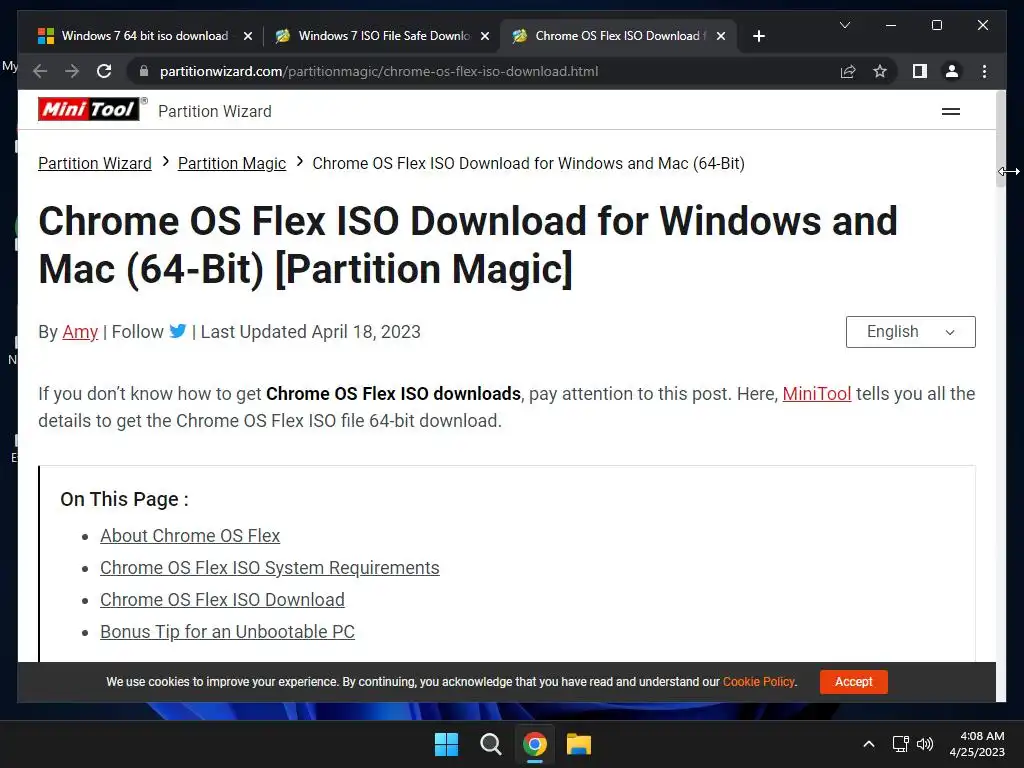
Task: Open the tab search chevron in title bar
Action: coord(844,25)
